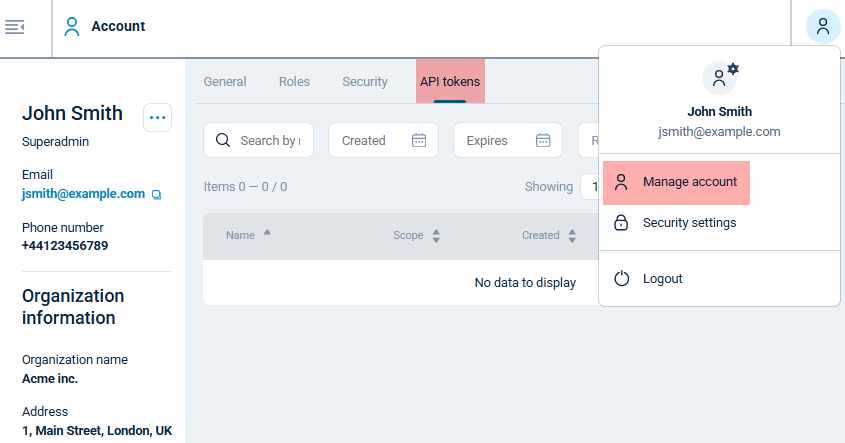Sort the table by Created column
Viewport: 845px width, 443px height.
click(x=549, y=236)
